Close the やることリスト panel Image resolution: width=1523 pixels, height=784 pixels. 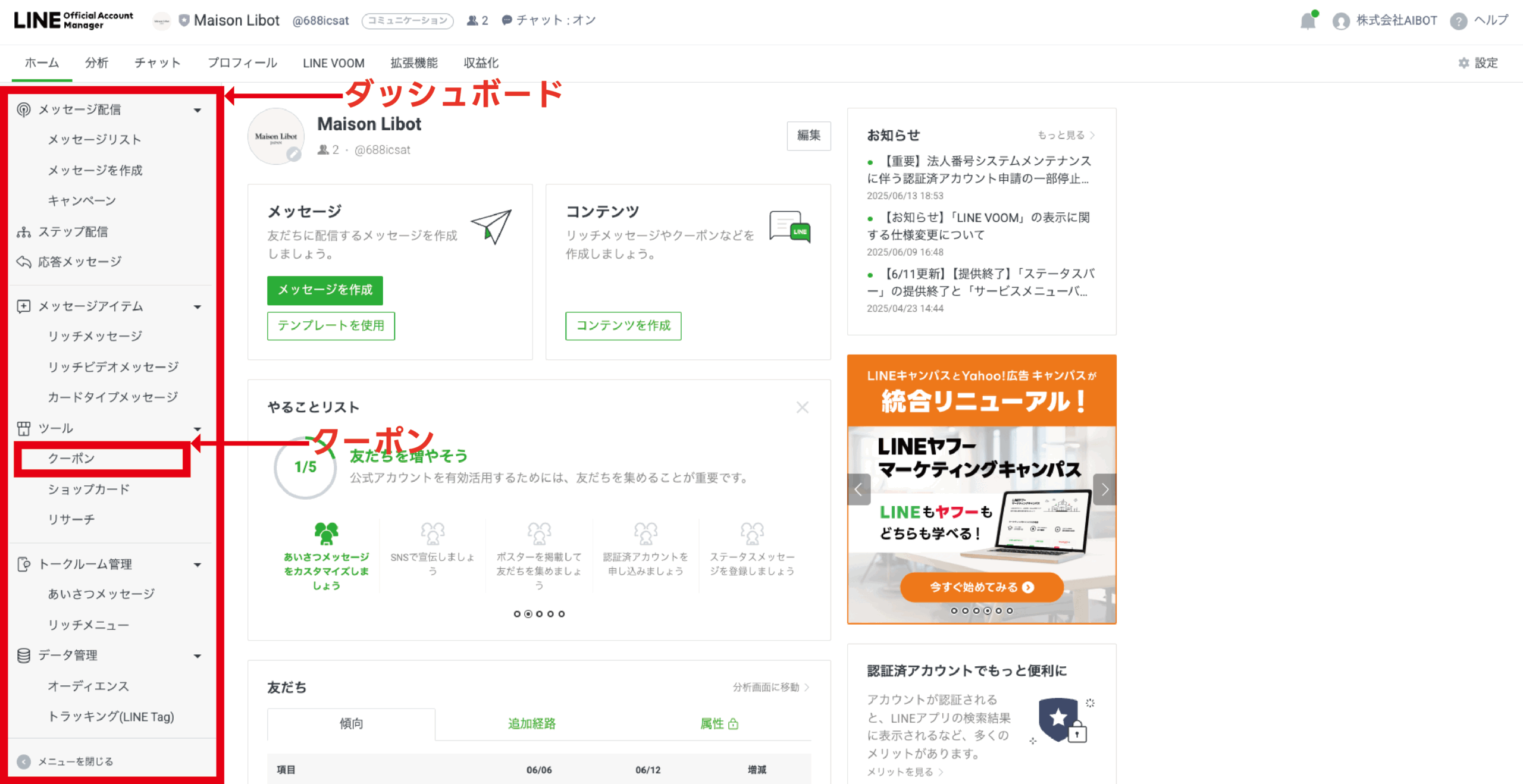[802, 407]
